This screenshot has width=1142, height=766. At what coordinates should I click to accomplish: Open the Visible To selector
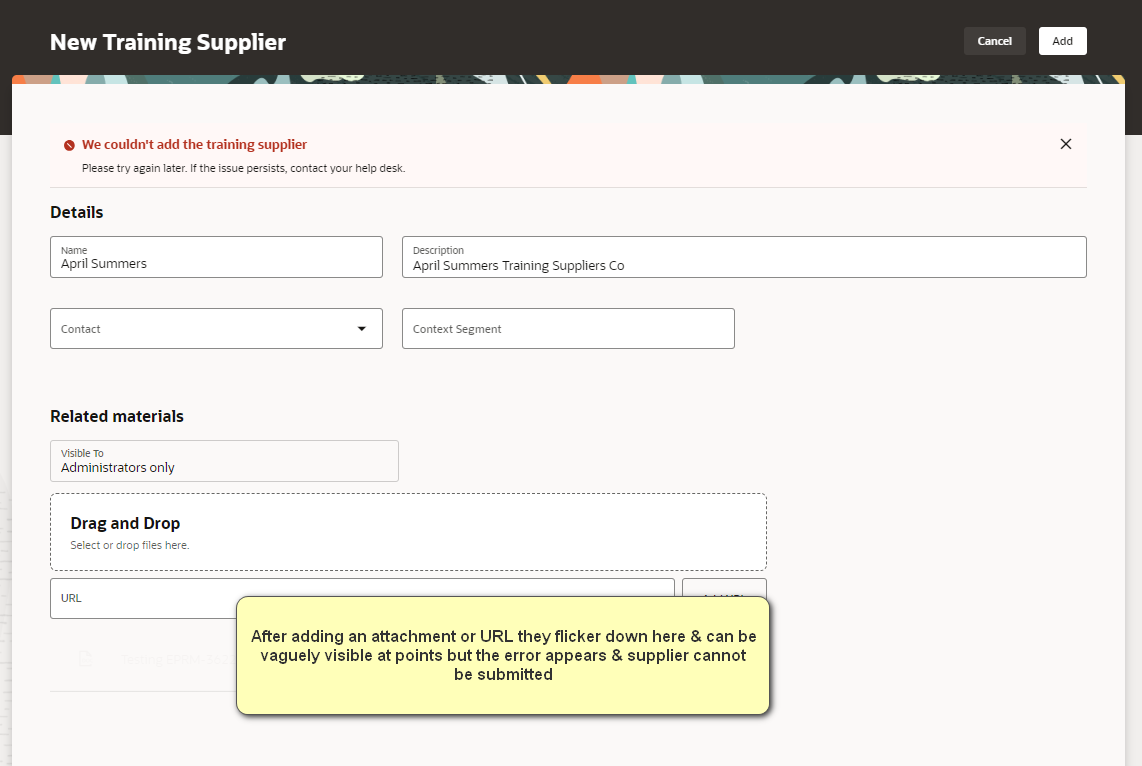coord(224,461)
